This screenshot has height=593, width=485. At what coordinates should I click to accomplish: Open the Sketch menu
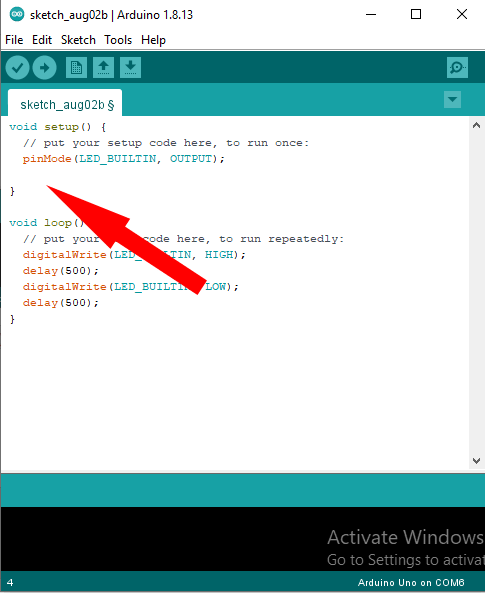(78, 40)
